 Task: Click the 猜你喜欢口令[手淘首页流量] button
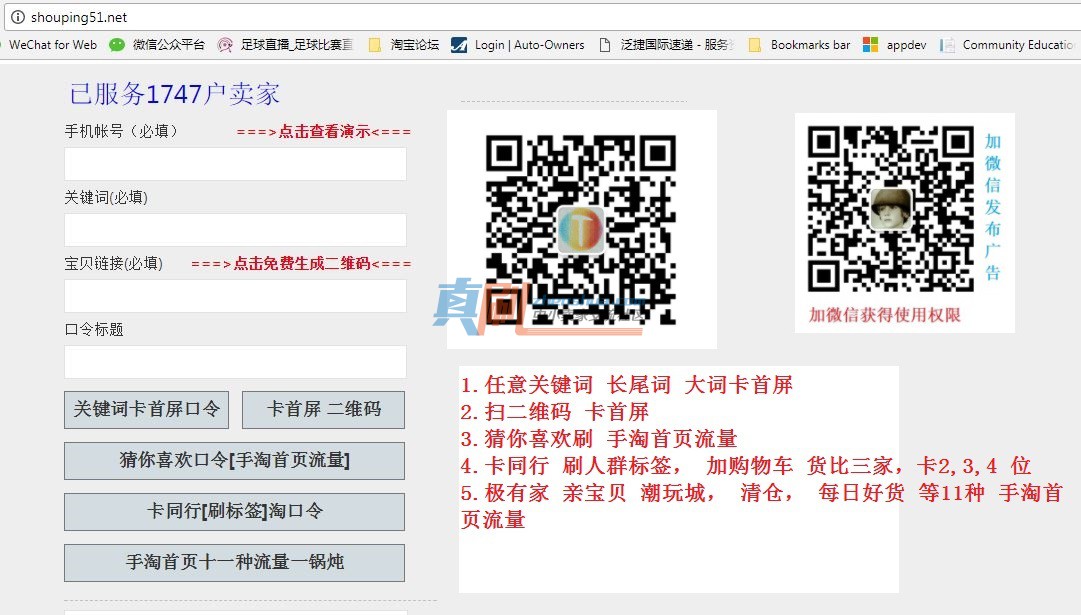tap(234, 461)
